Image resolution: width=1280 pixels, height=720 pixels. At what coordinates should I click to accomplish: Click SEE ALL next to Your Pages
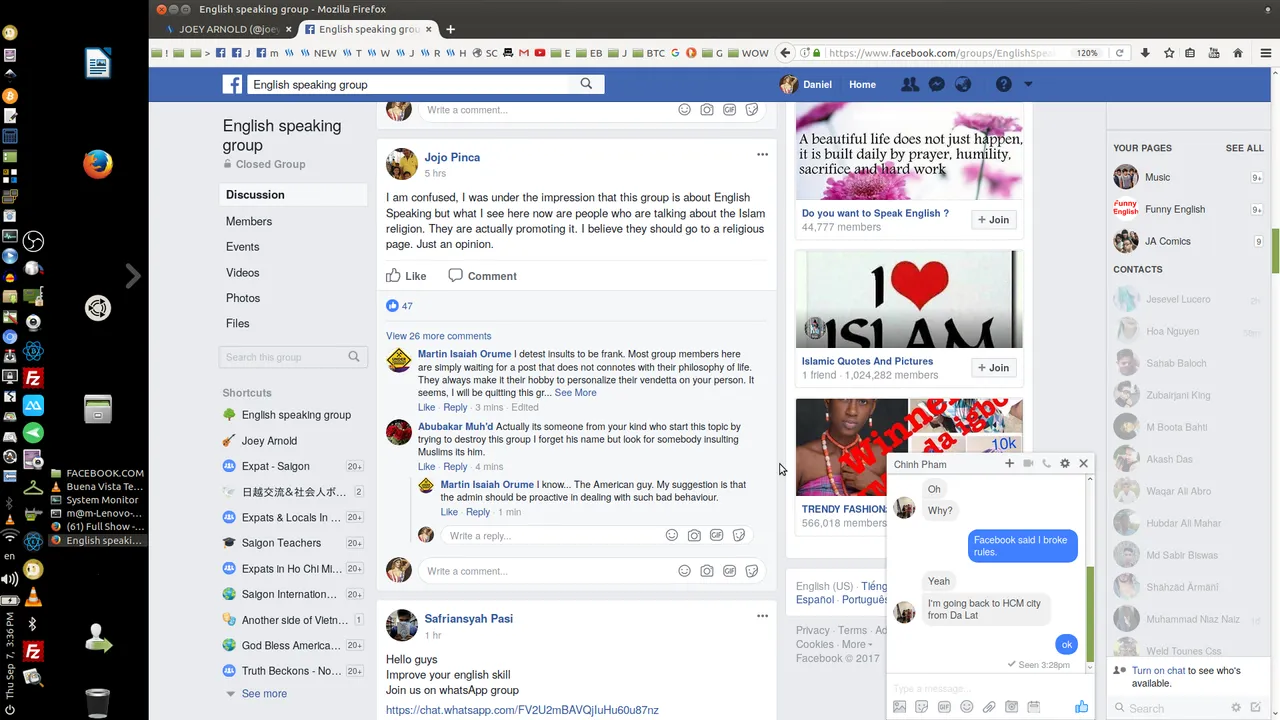[1244, 148]
